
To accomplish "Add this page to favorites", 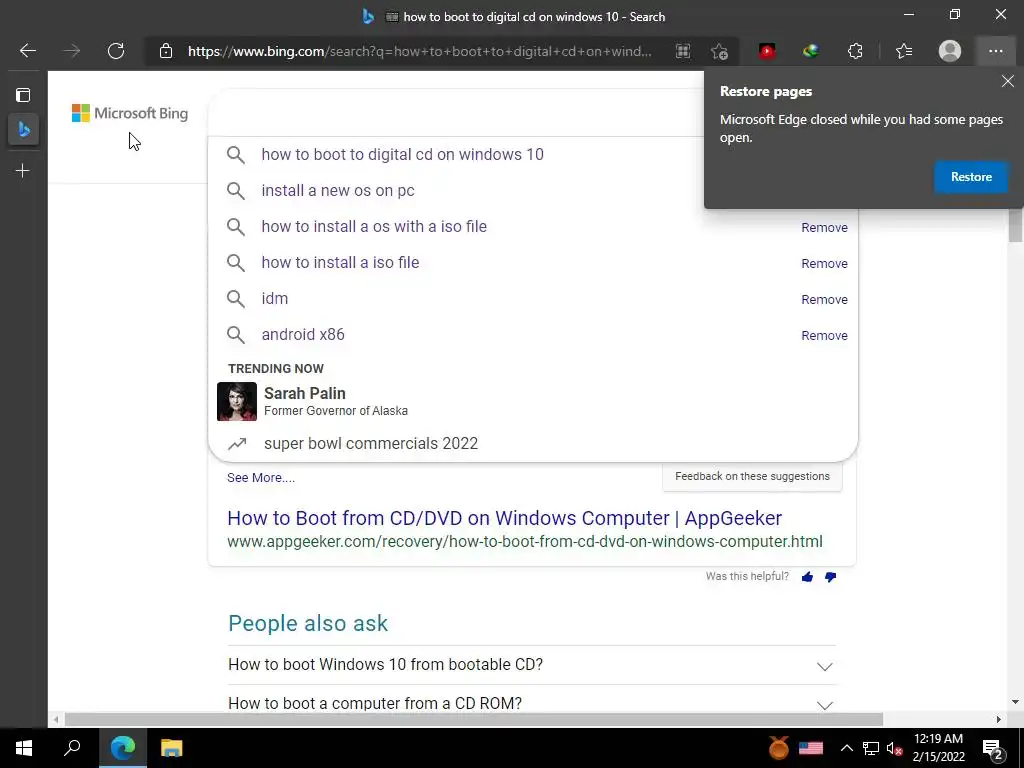I will (719, 51).
